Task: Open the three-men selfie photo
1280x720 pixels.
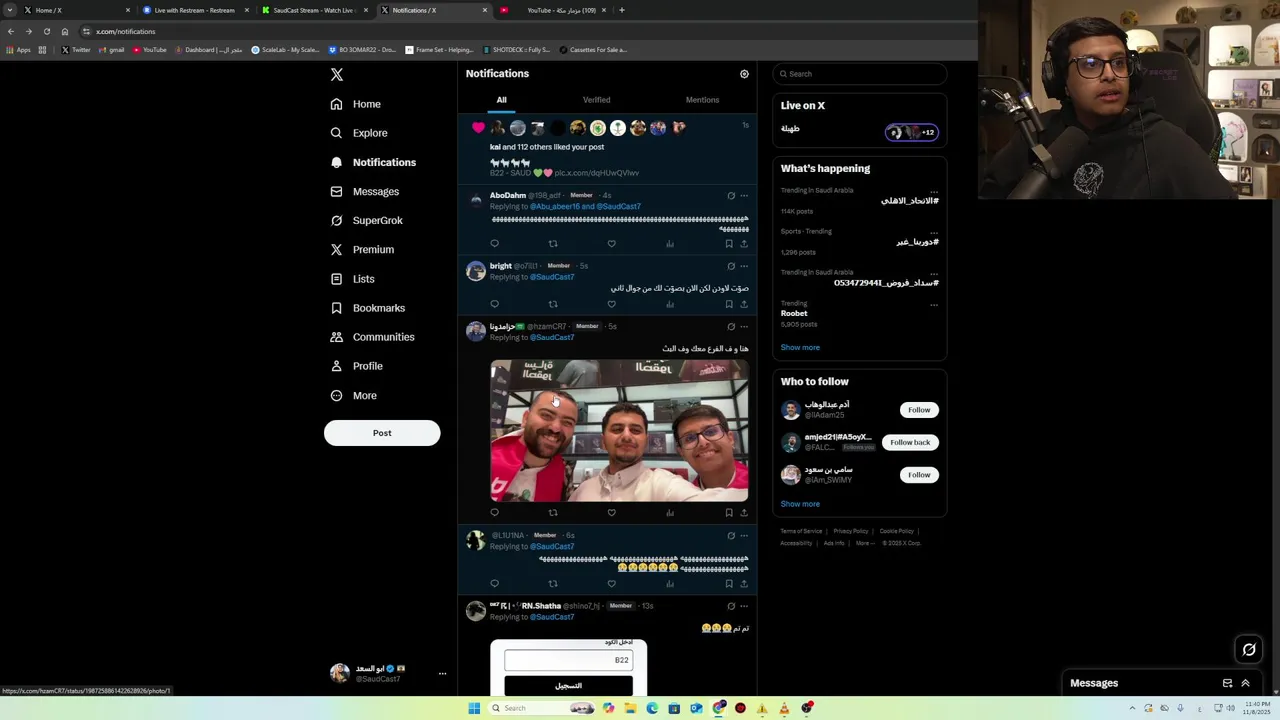Action: pos(619,430)
